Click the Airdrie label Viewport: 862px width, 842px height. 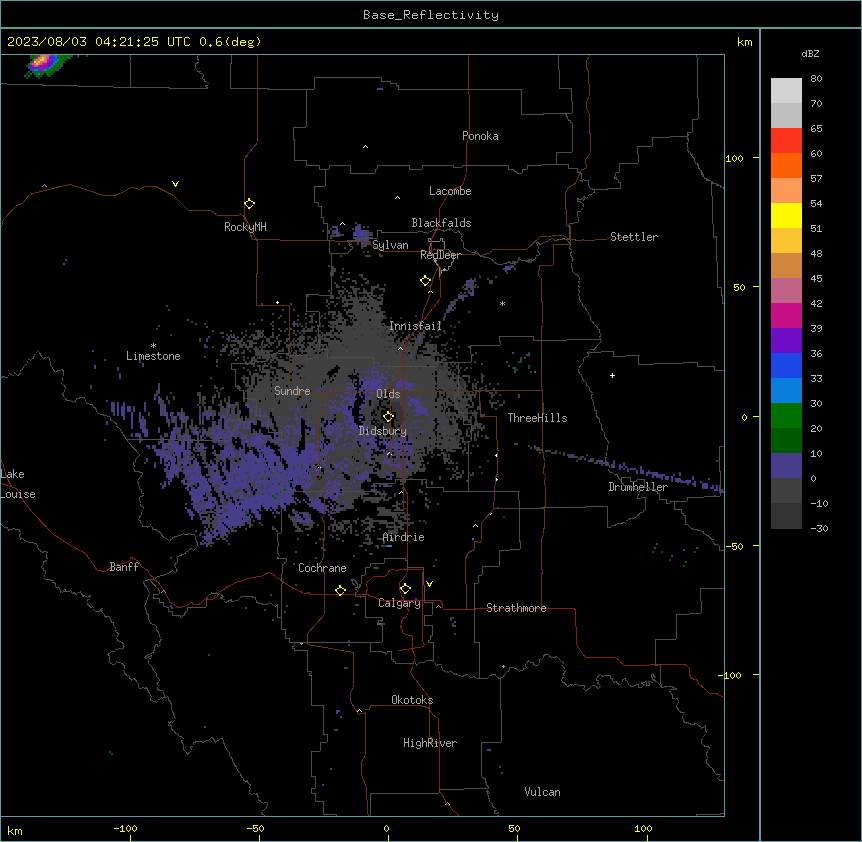tap(404, 537)
